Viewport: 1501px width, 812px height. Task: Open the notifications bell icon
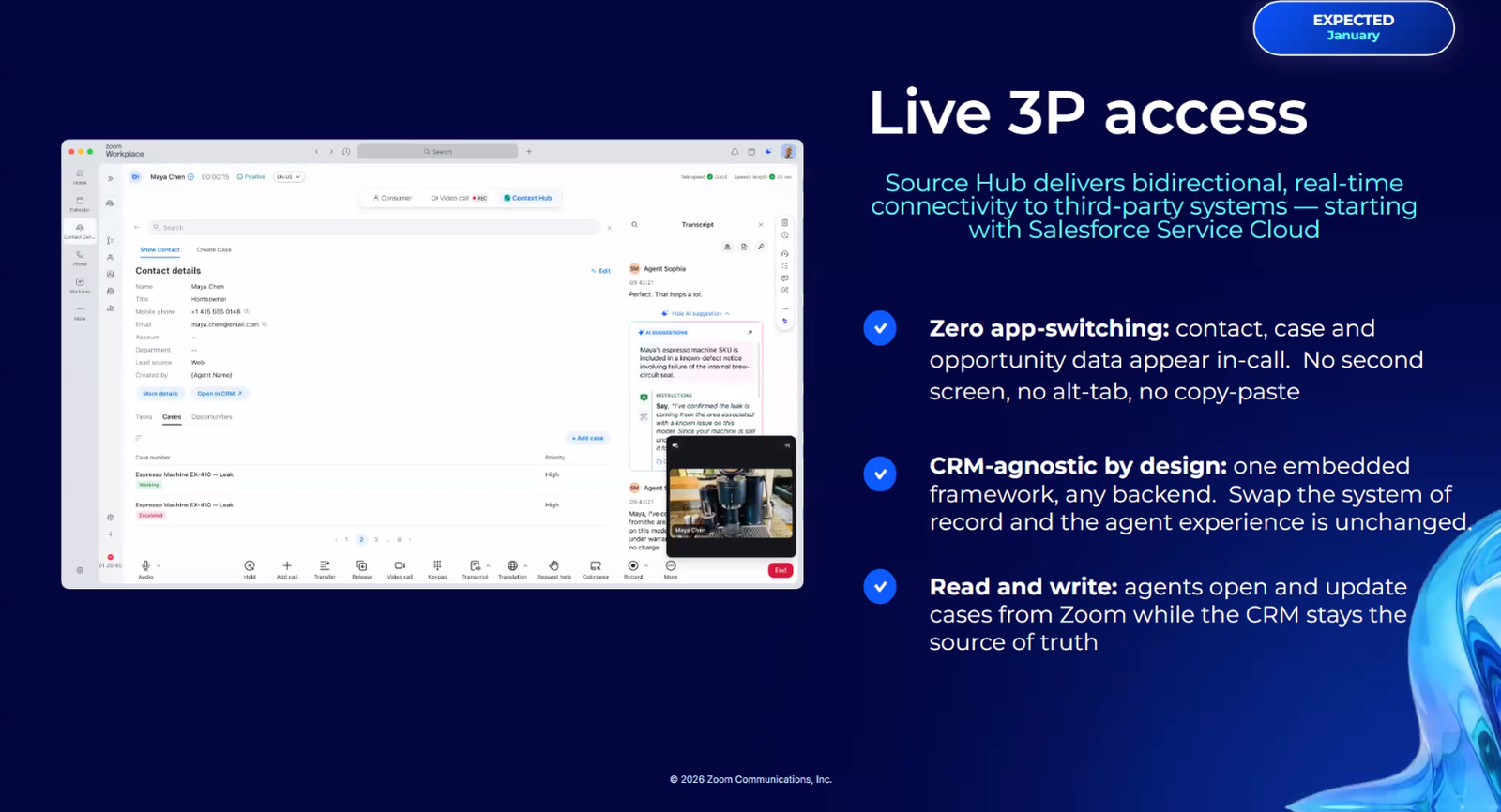[x=735, y=151]
